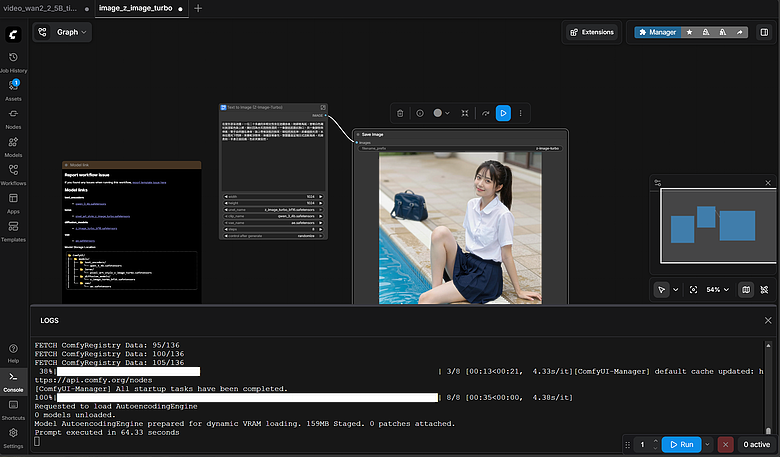Open the Assets sidebar panel
Image resolution: width=780 pixels, height=457 pixels.
13,89
